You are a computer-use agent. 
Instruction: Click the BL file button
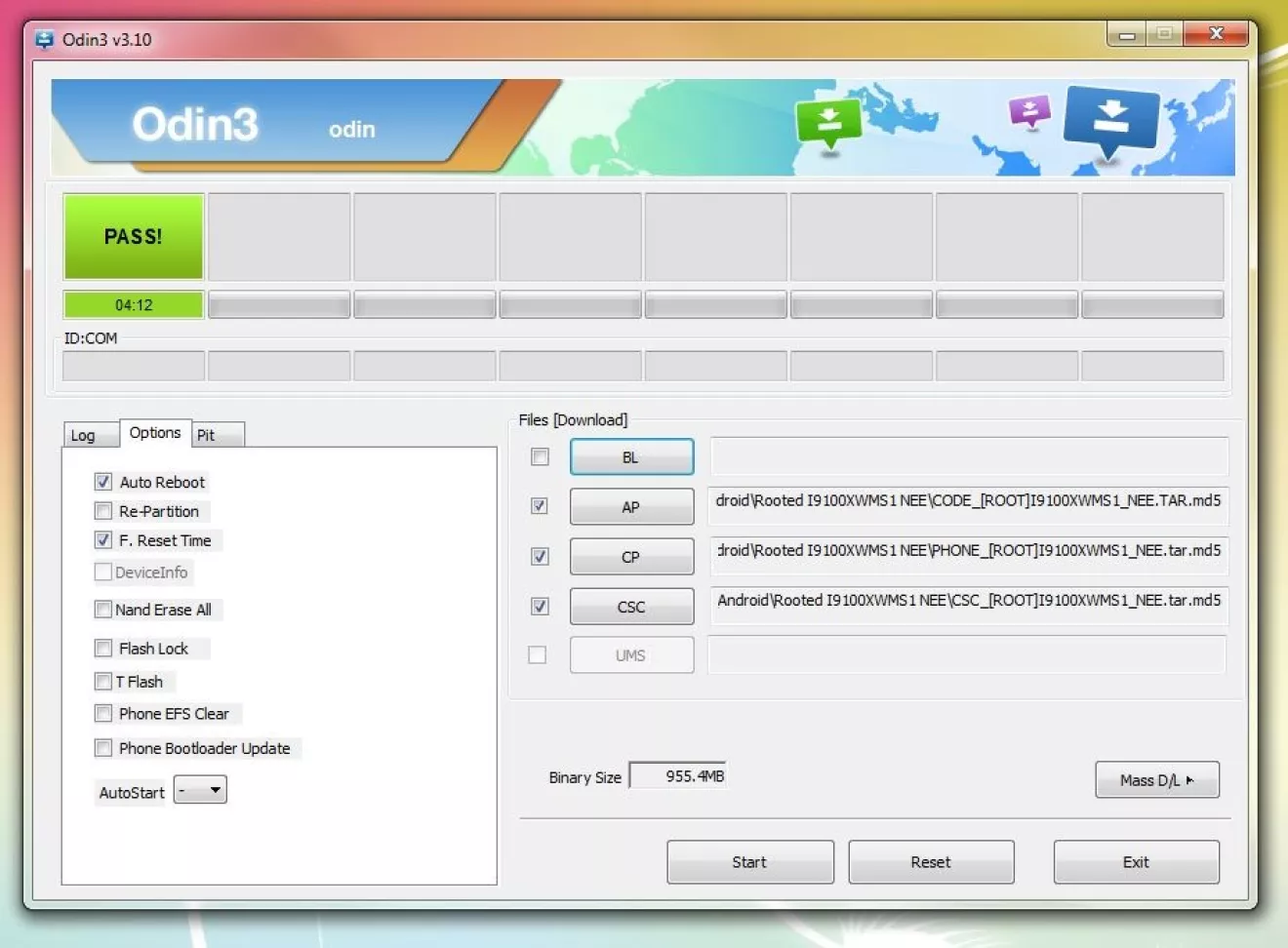[631, 457]
